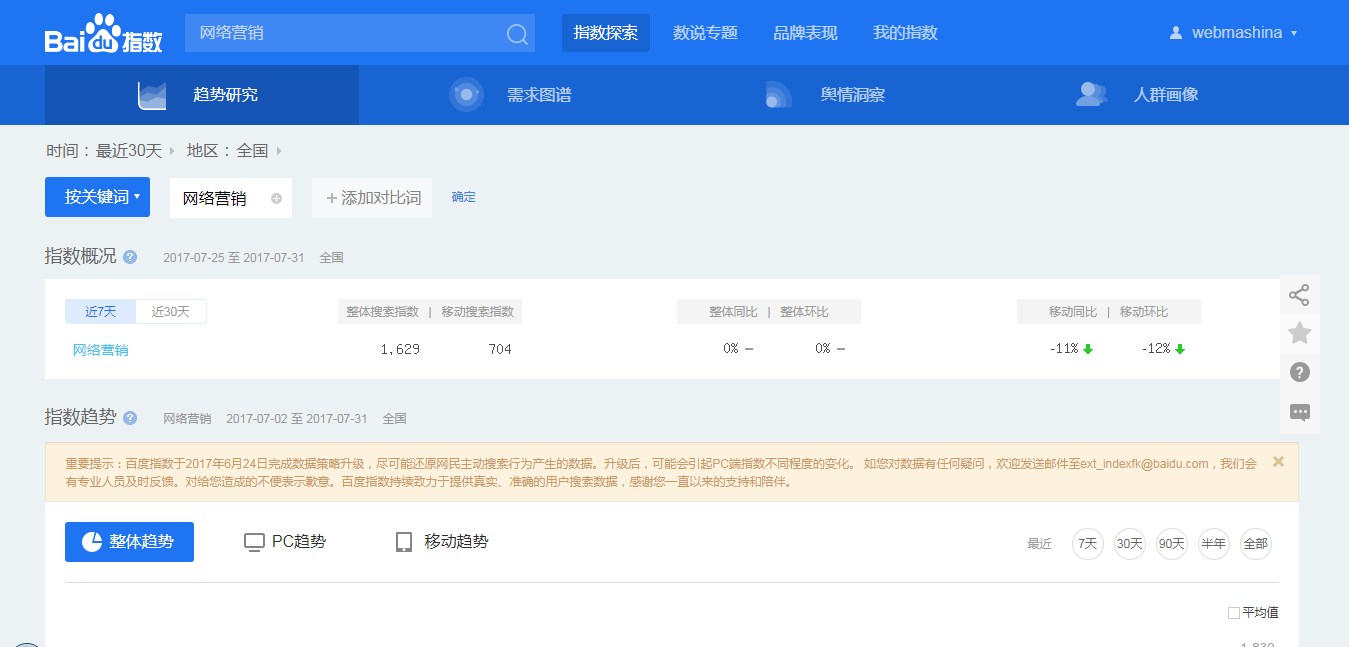Open the 数说专题 menu item
Screen dimensions: 1349x647
(706, 33)
